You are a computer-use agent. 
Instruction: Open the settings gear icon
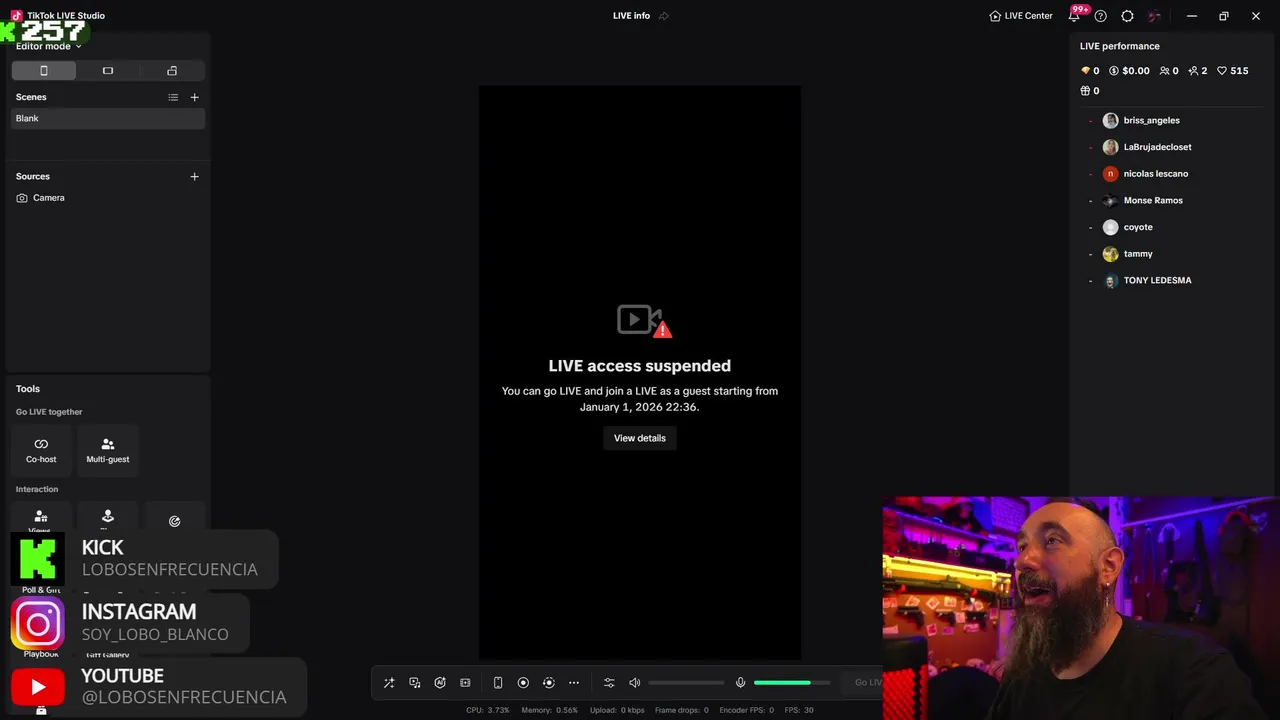tap(1128, 16)
